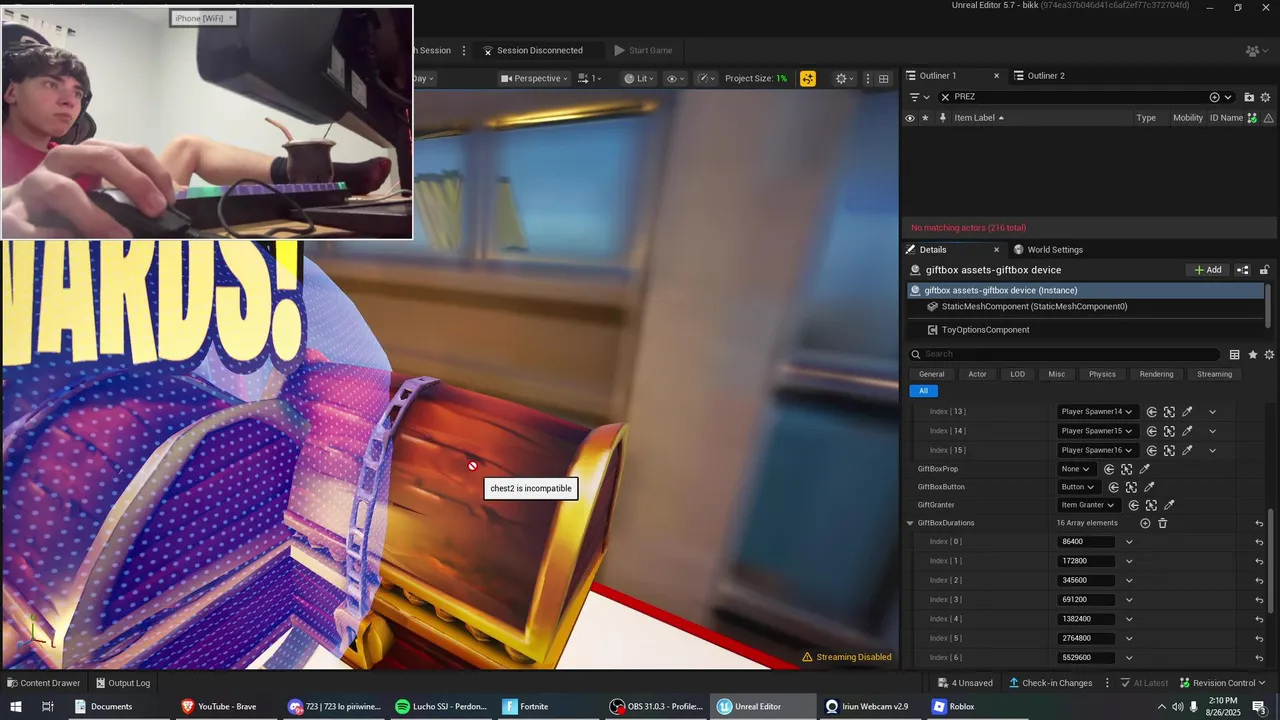Click the viewport layout grid icon
Viewport: 1280px width, 720px height.
883,78
